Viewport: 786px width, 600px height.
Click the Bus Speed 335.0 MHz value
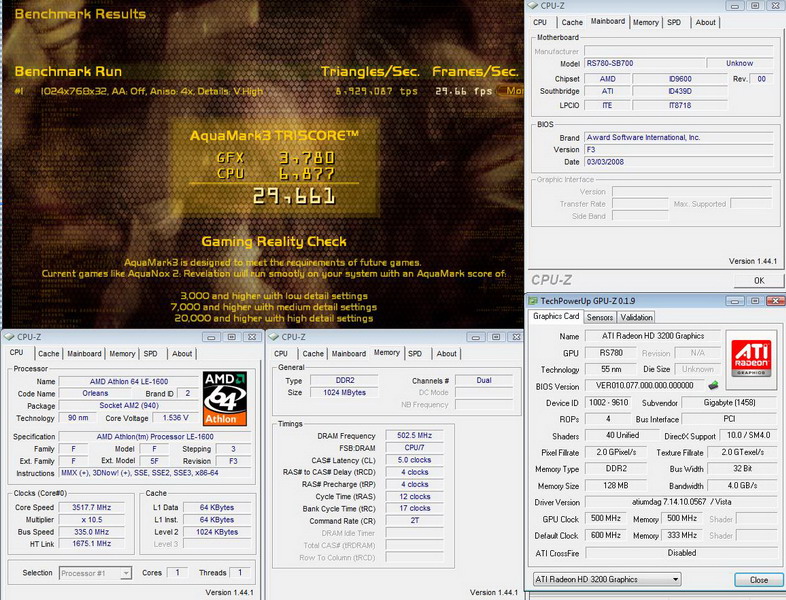[92, 532]
